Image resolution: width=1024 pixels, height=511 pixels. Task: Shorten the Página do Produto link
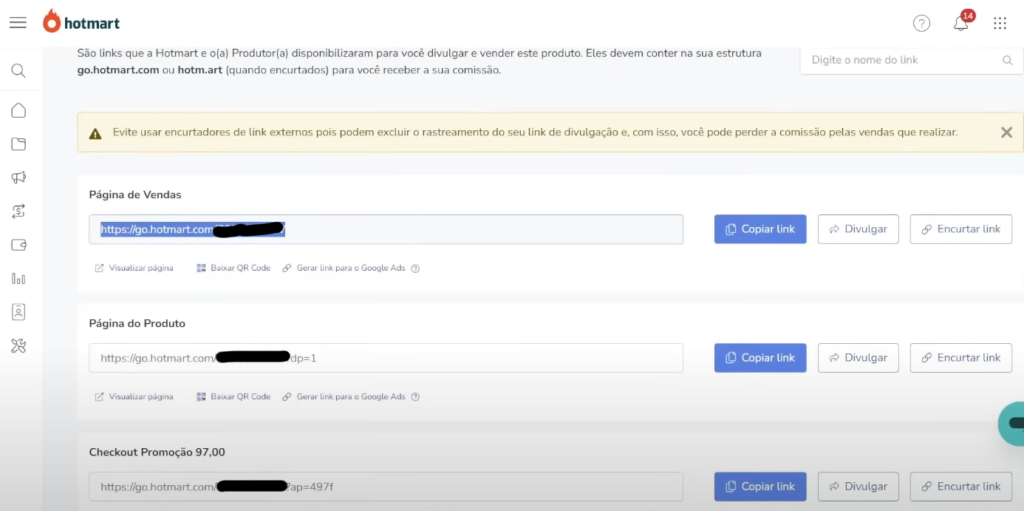click(961, 358)
